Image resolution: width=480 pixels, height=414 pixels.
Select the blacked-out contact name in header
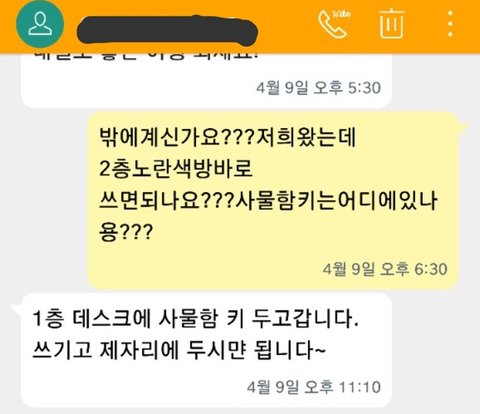[168, 31]
